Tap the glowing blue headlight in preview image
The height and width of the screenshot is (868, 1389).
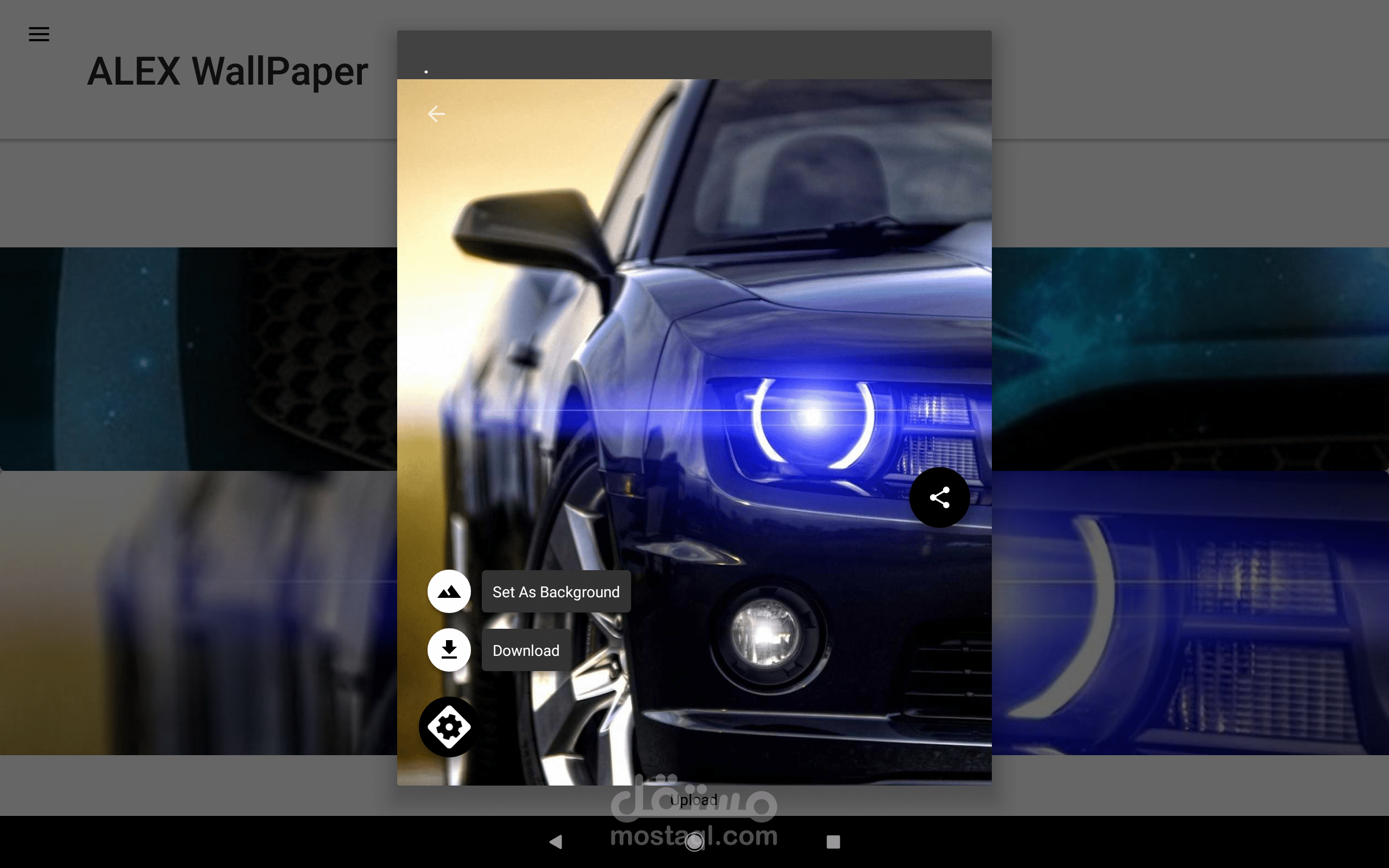point(813,416)
